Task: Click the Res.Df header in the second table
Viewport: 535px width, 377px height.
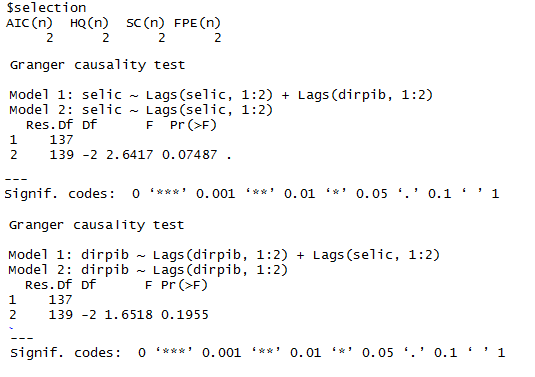Action: click(x=48, y=285)
